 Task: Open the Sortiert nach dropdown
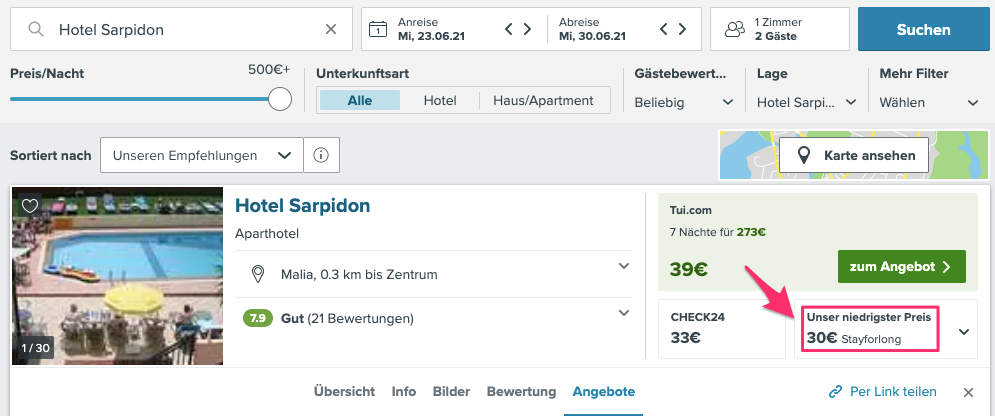201,155
